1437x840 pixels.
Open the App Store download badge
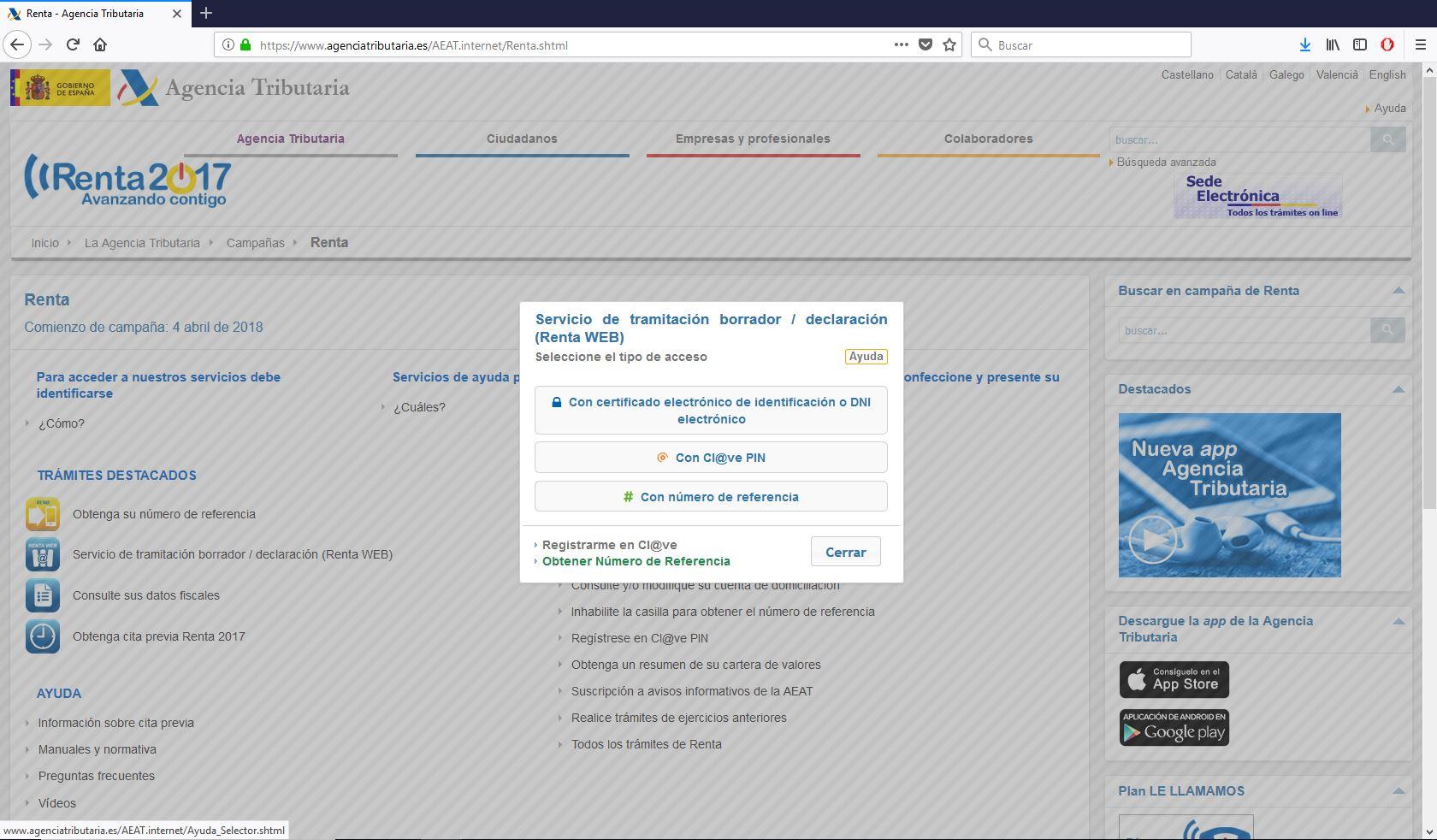tap(1174, 679)
